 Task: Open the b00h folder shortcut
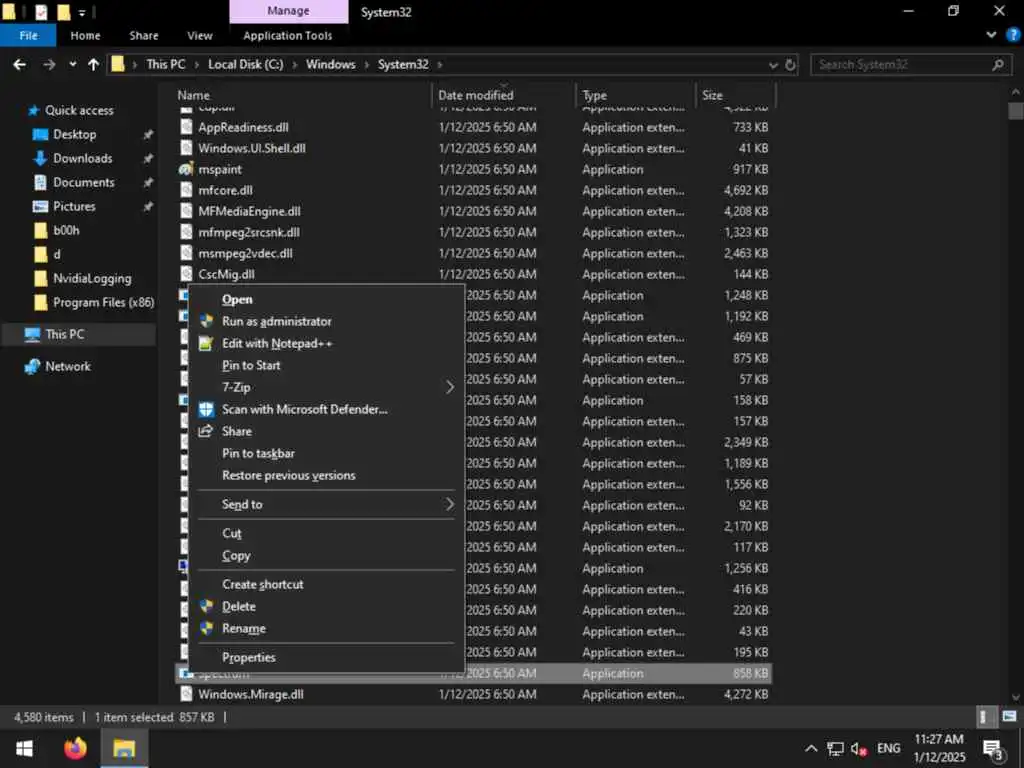click(66, 231)
